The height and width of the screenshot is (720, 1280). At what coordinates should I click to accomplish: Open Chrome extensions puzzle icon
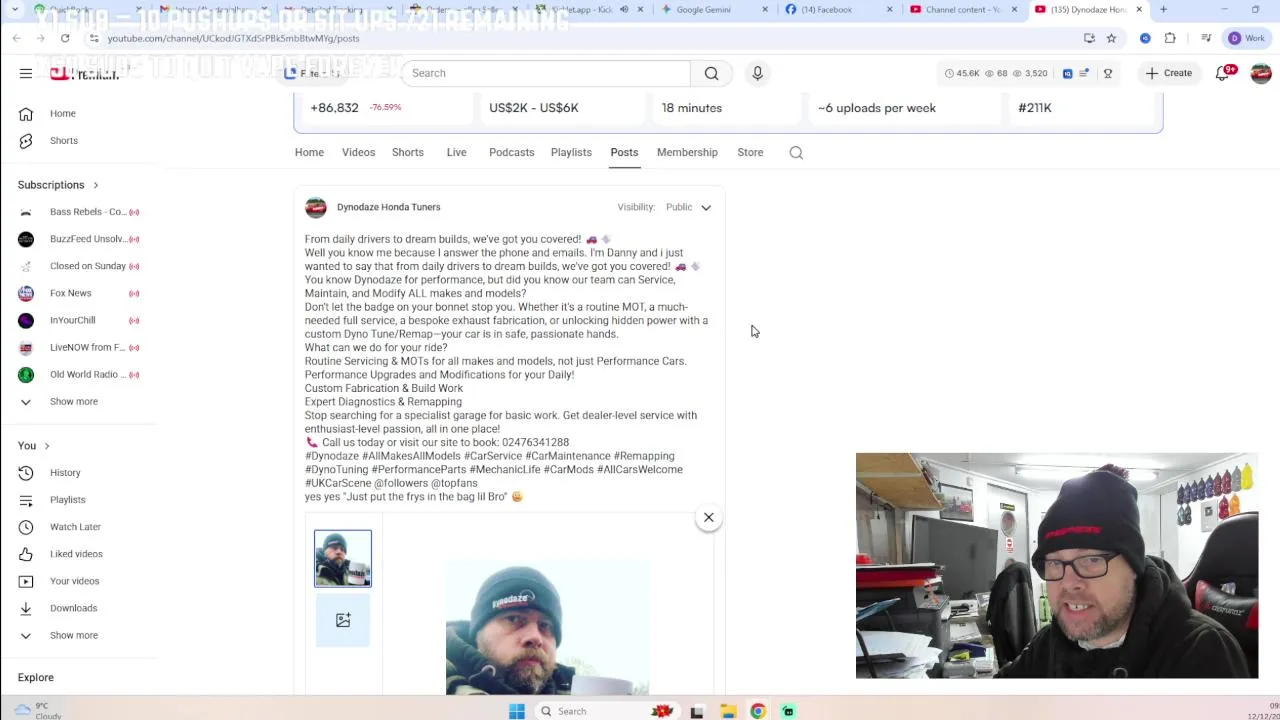(x=1170, y=38)
